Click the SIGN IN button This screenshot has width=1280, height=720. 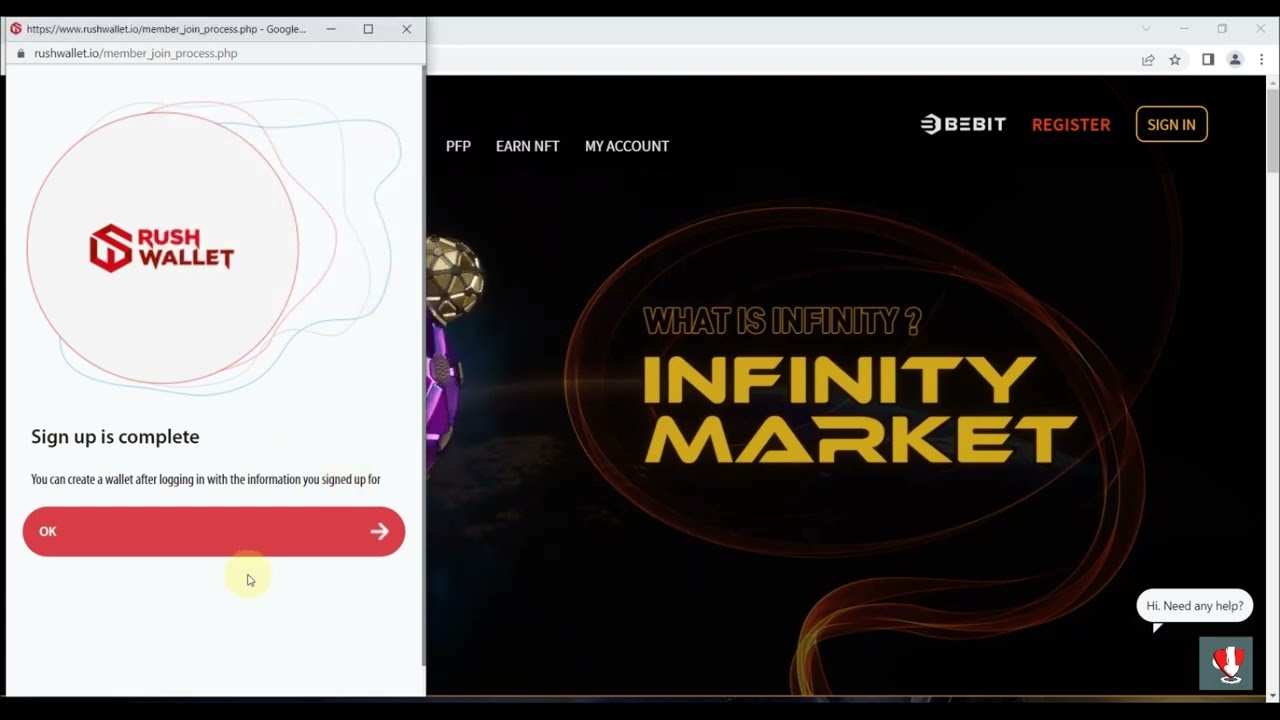click(x=1171, y=124)
